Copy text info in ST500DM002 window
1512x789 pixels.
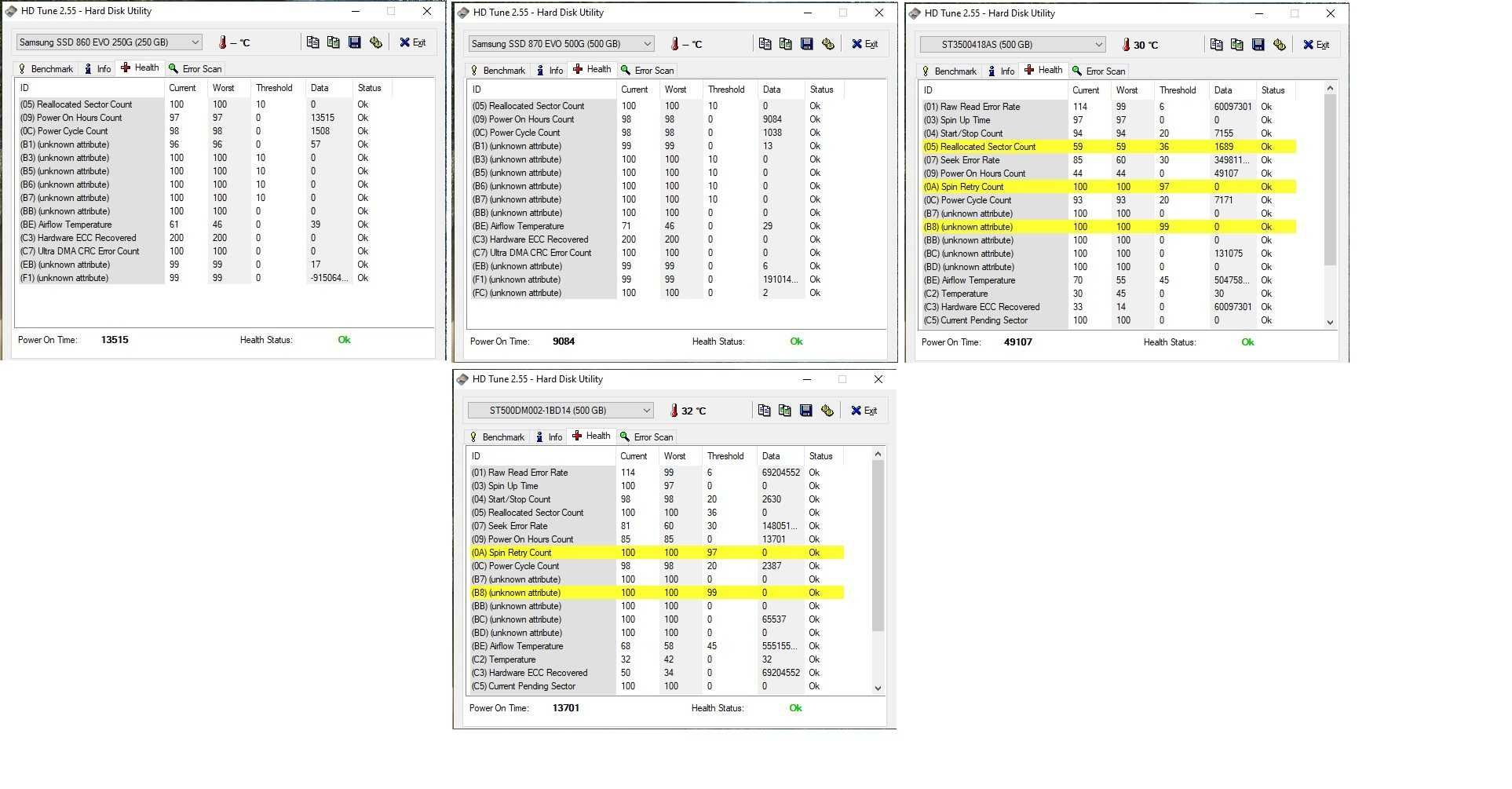point(764,411)
